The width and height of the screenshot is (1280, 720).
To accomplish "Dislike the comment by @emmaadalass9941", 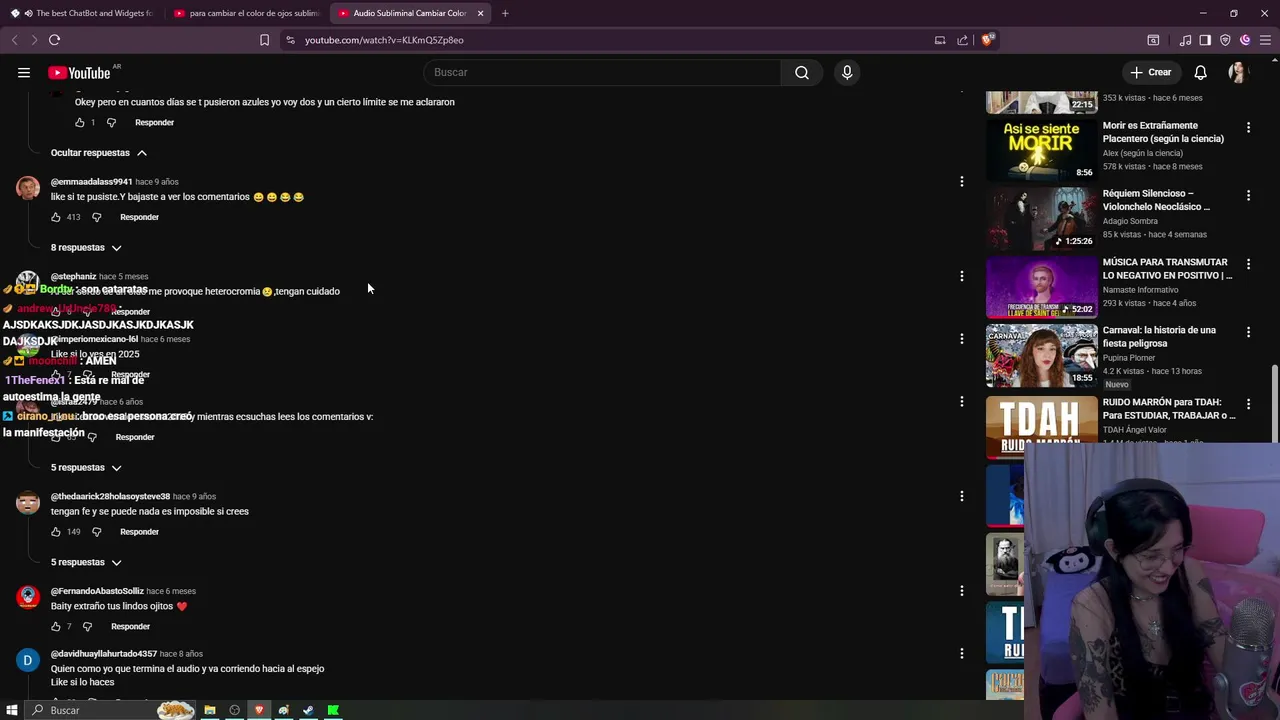I will coord(97,217).
